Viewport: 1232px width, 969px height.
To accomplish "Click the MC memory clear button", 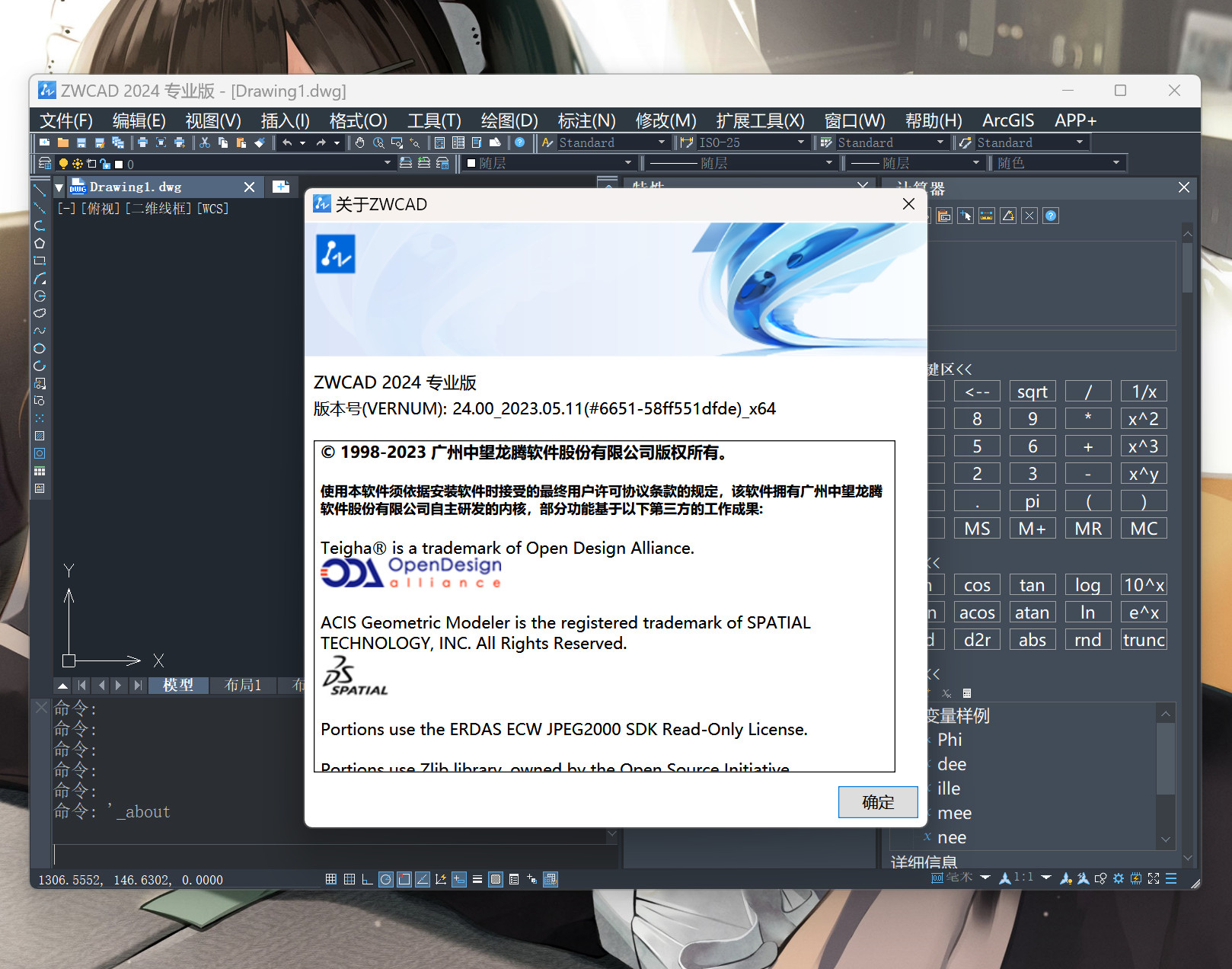I will click(1144, 529).
